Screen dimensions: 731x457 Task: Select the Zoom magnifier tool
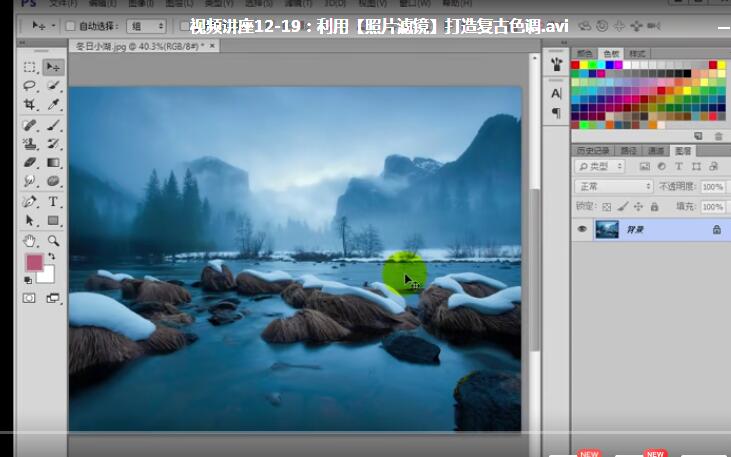(53, 241)
